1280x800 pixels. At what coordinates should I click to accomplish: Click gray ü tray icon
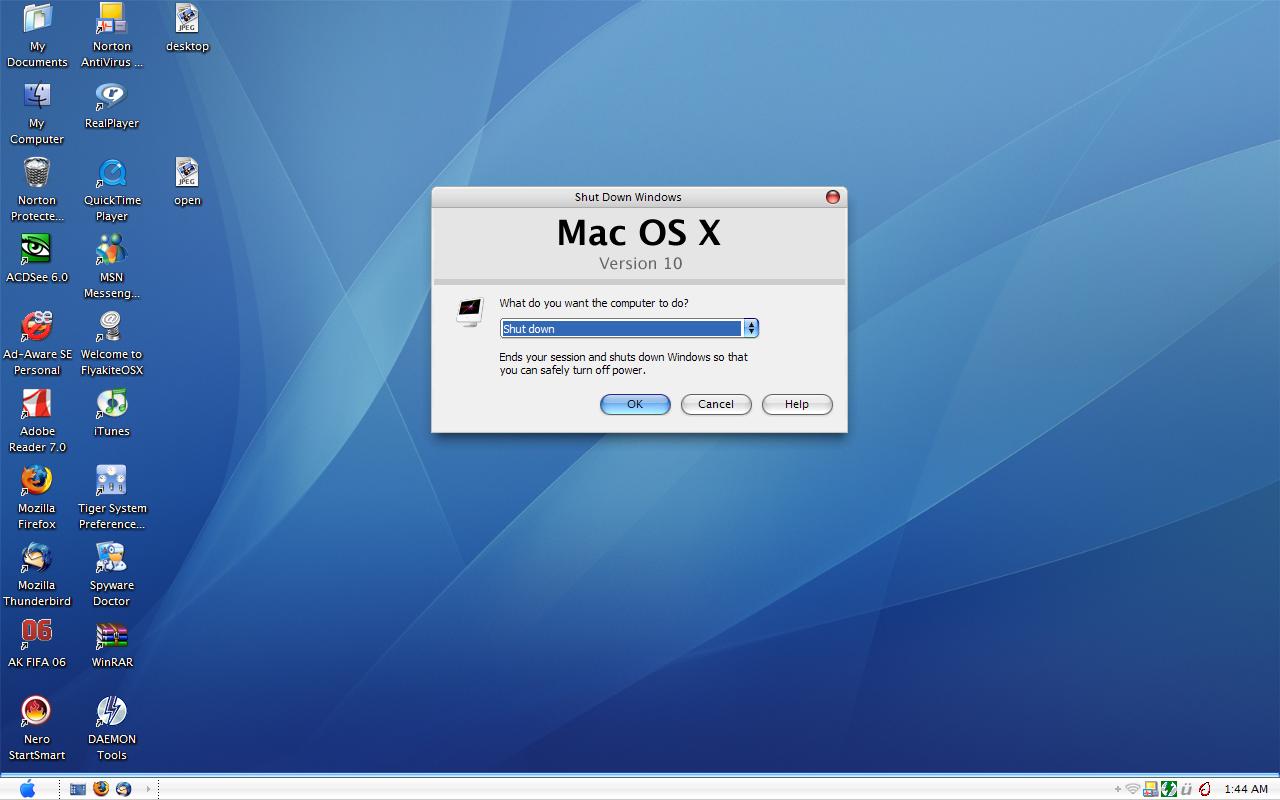[x=1186, y=789]
